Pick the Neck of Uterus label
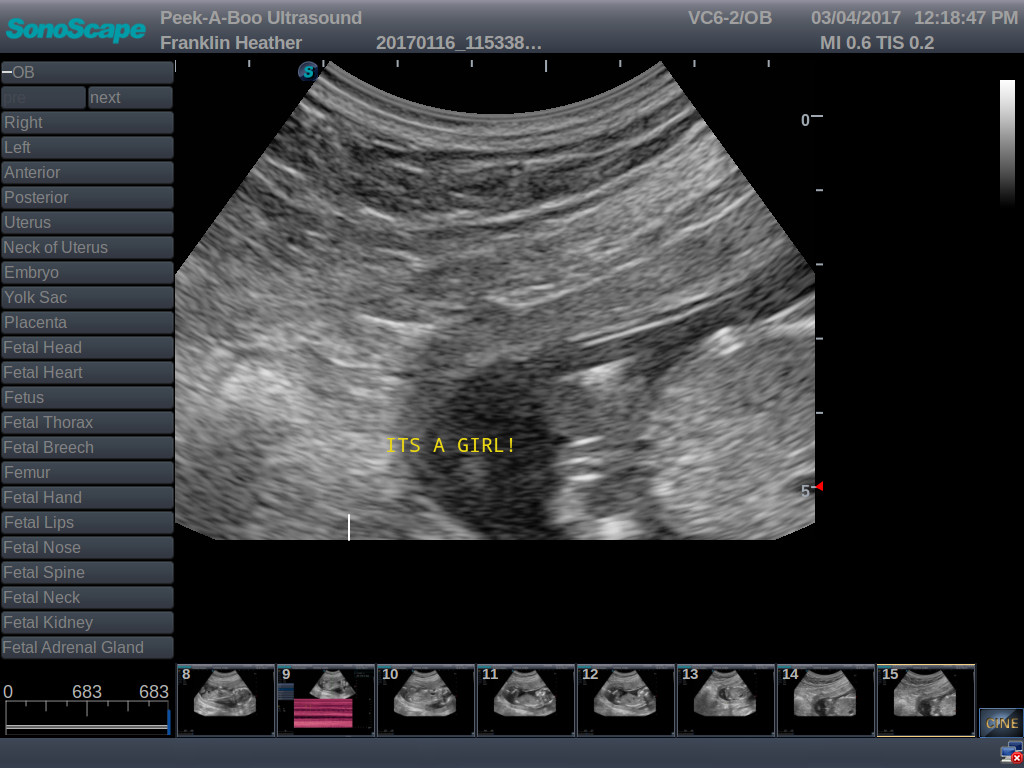1024x768 pixels. (x=87, y=248)
